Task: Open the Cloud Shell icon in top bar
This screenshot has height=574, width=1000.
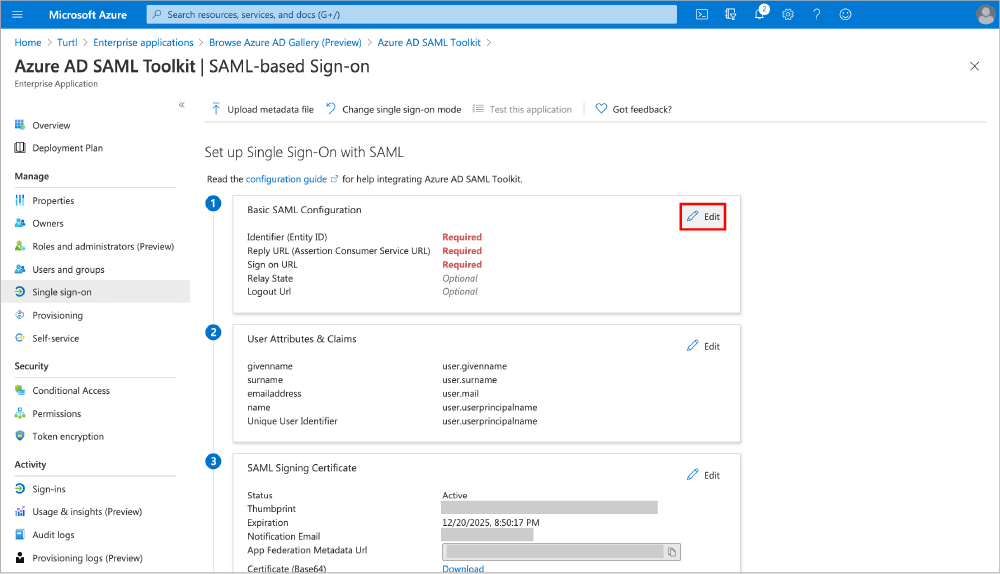Action: (702, 14)
